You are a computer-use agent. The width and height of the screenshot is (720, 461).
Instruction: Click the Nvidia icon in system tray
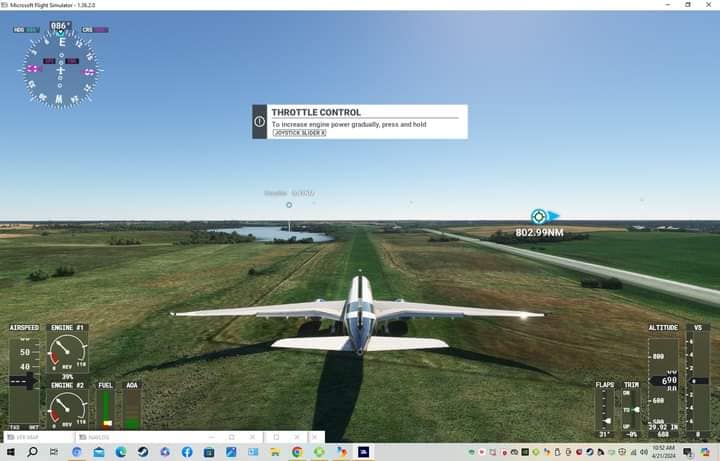tap(525, 452)
